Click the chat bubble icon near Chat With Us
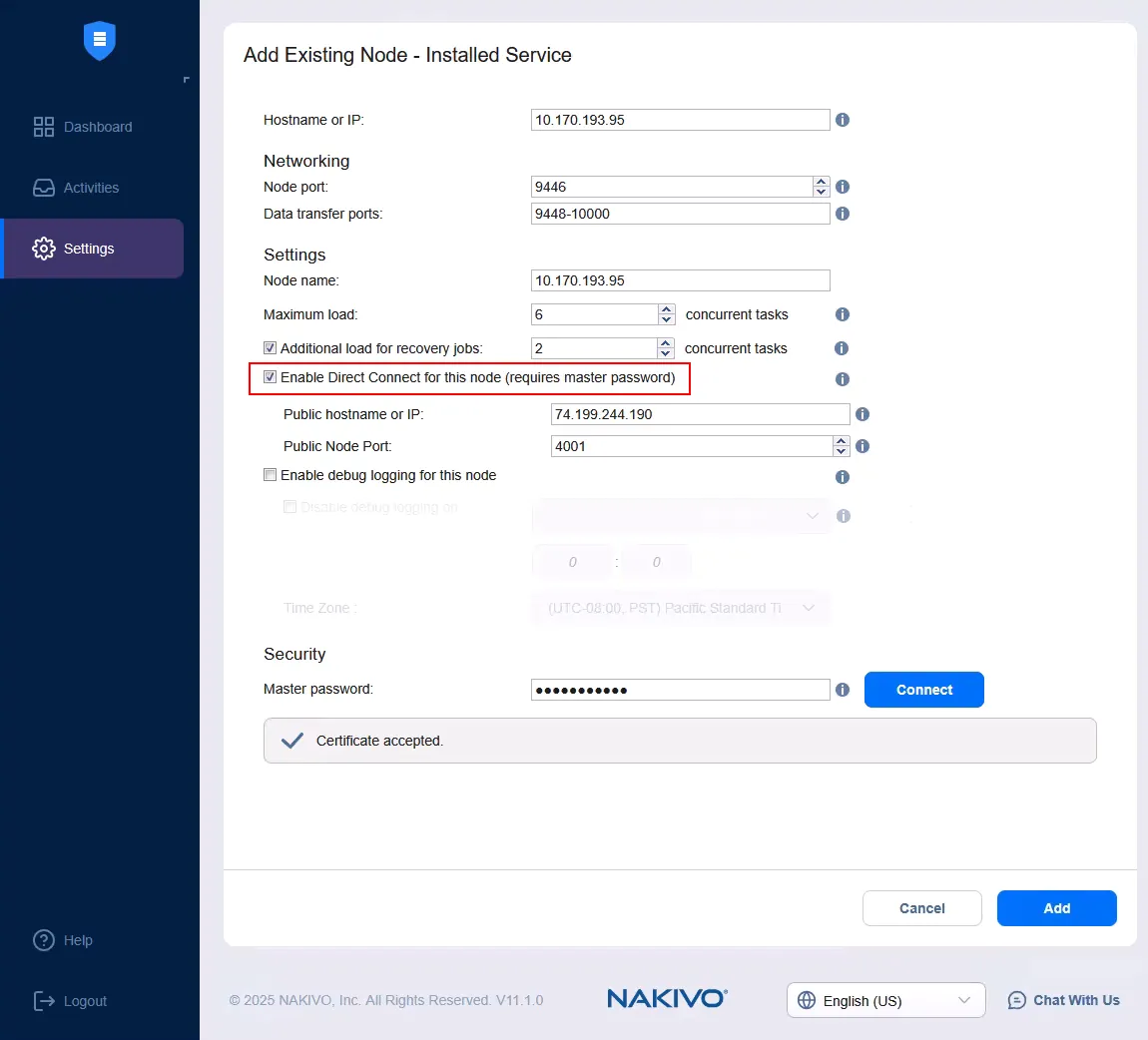 point(1017,1000)
